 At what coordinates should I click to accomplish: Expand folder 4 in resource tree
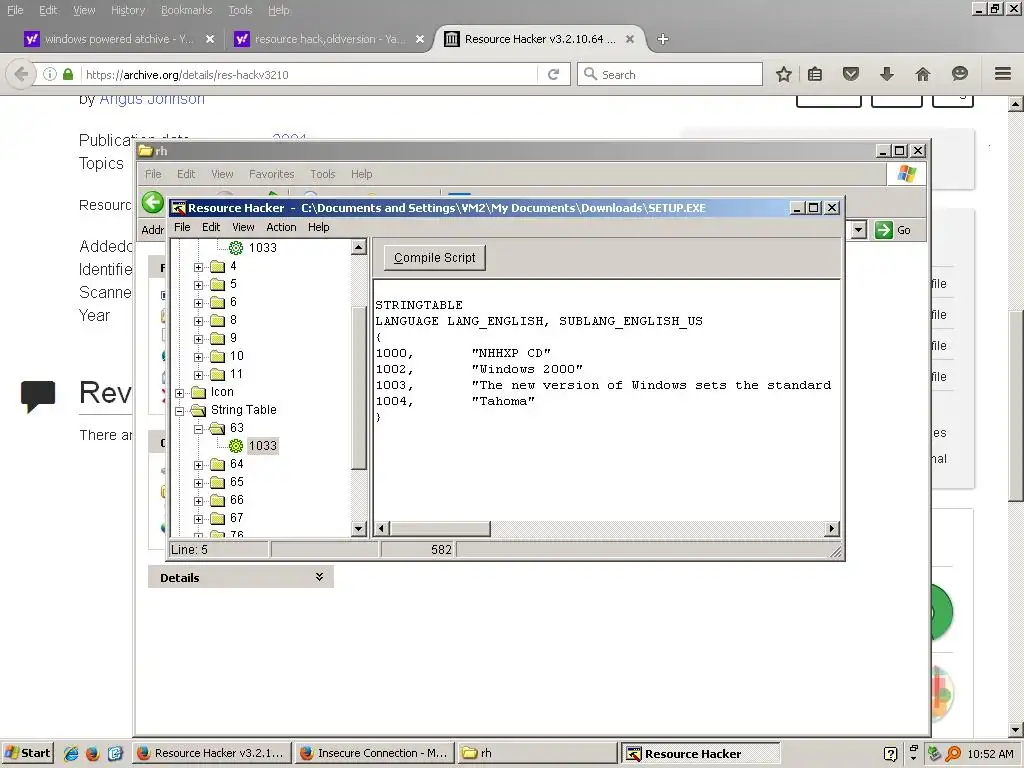pos(199,267)
